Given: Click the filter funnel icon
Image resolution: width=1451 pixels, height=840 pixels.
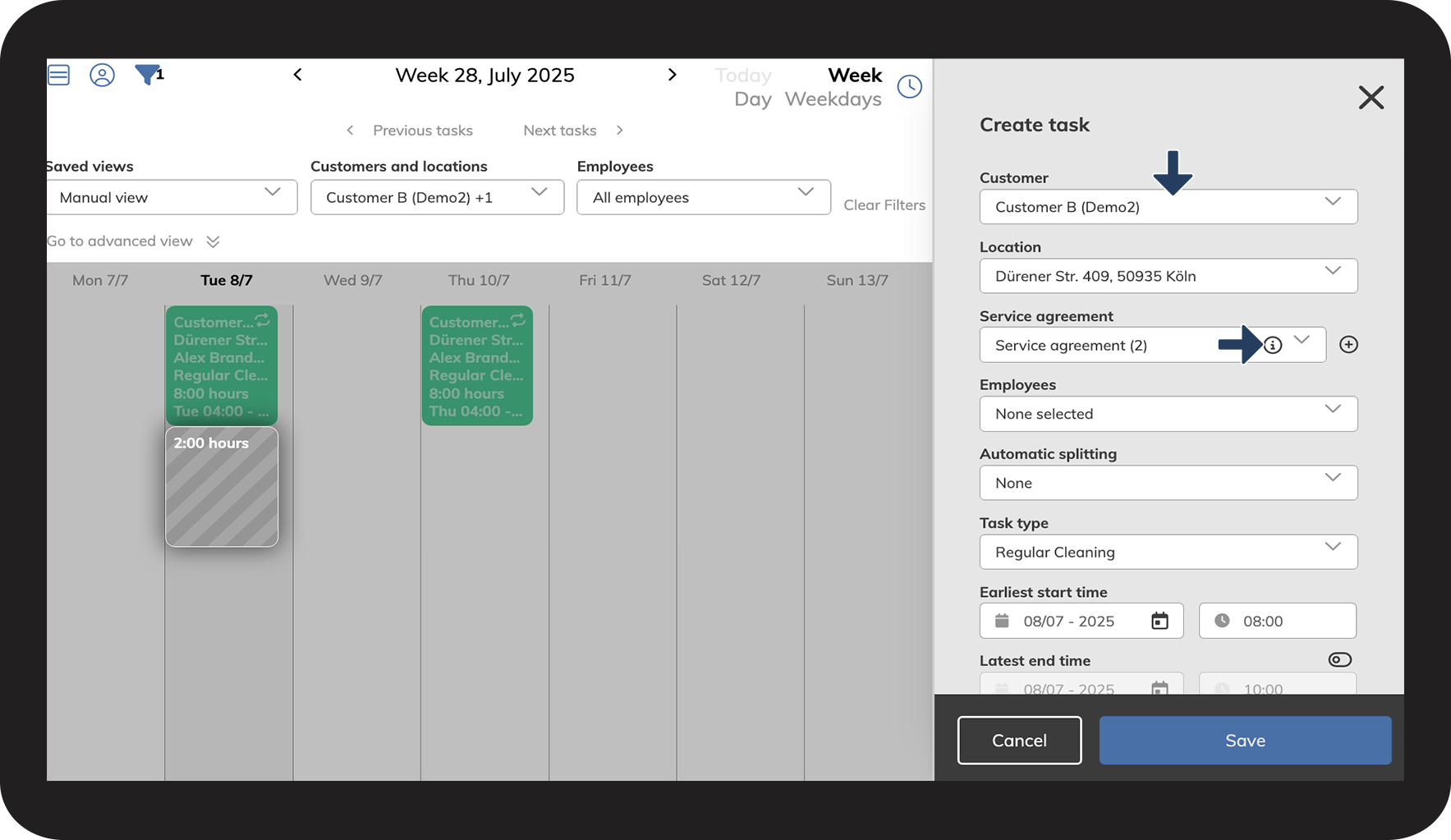Looking at the screenshot, I should pyautogui.click(x=148, y=75).
